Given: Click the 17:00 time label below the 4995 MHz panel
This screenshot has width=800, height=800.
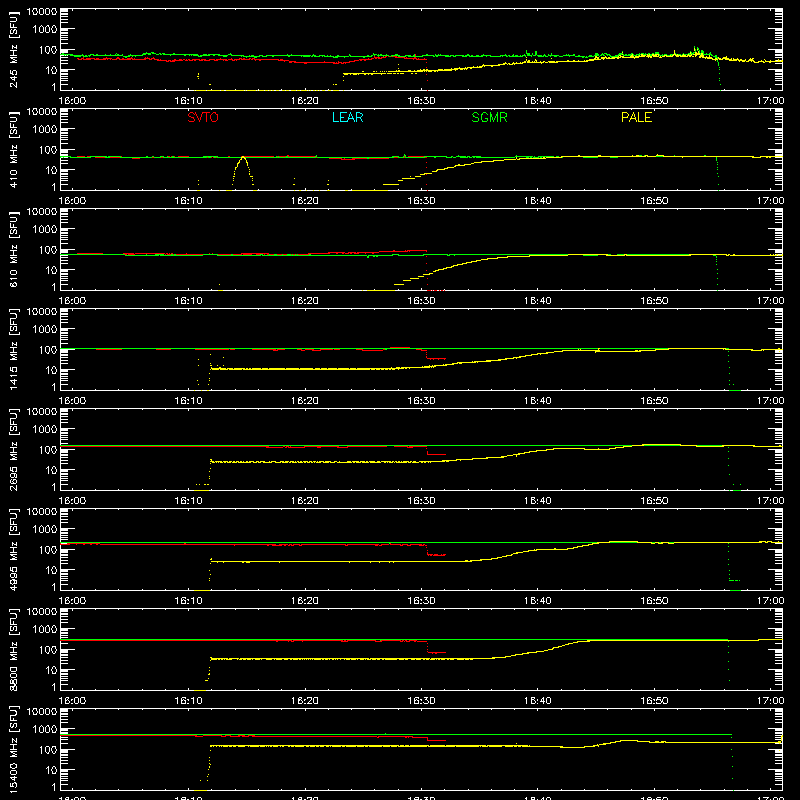Looking at the screenshot, I should (770, 601).
